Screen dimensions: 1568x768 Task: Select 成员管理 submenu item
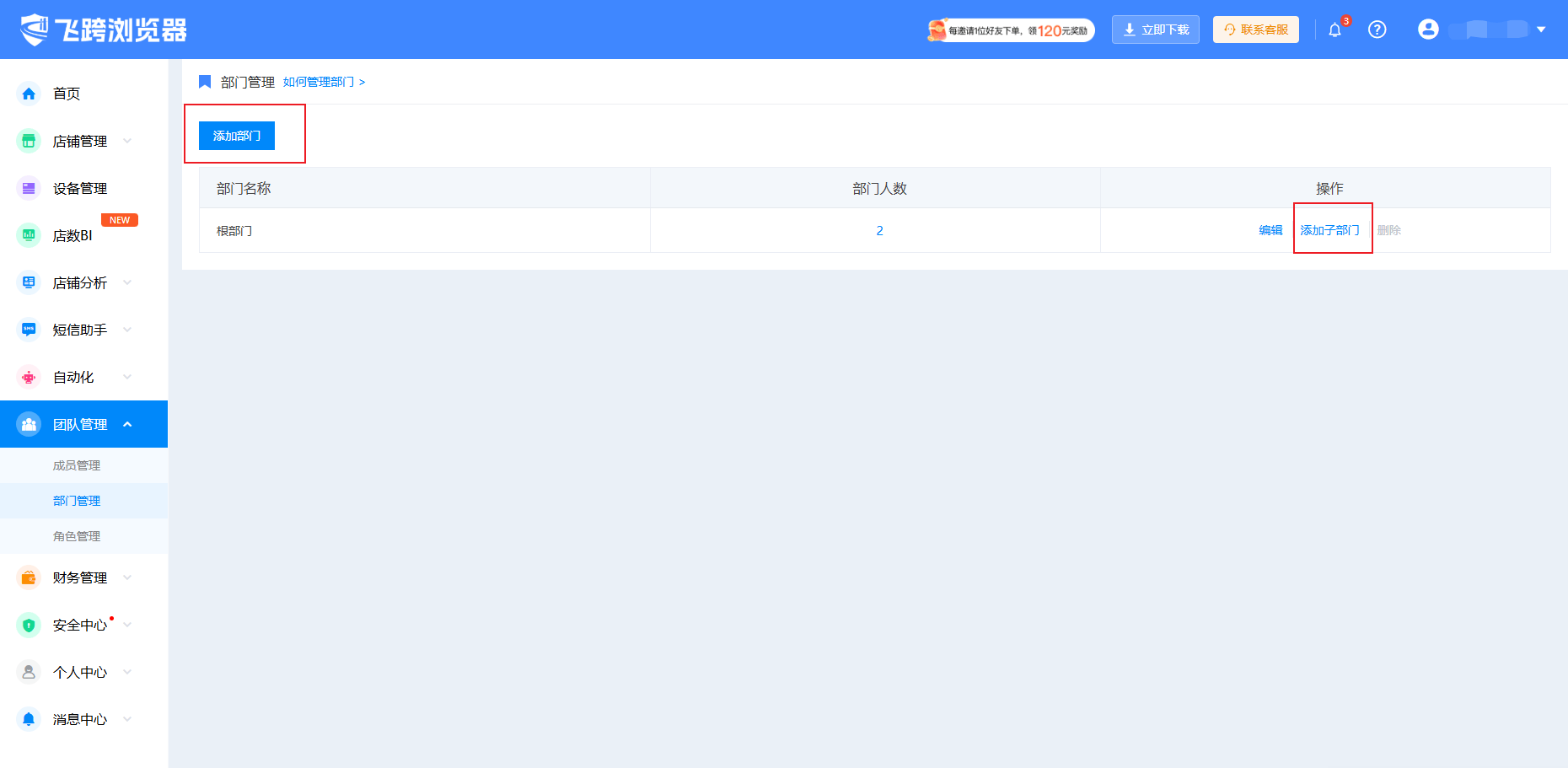pos(84,465)
